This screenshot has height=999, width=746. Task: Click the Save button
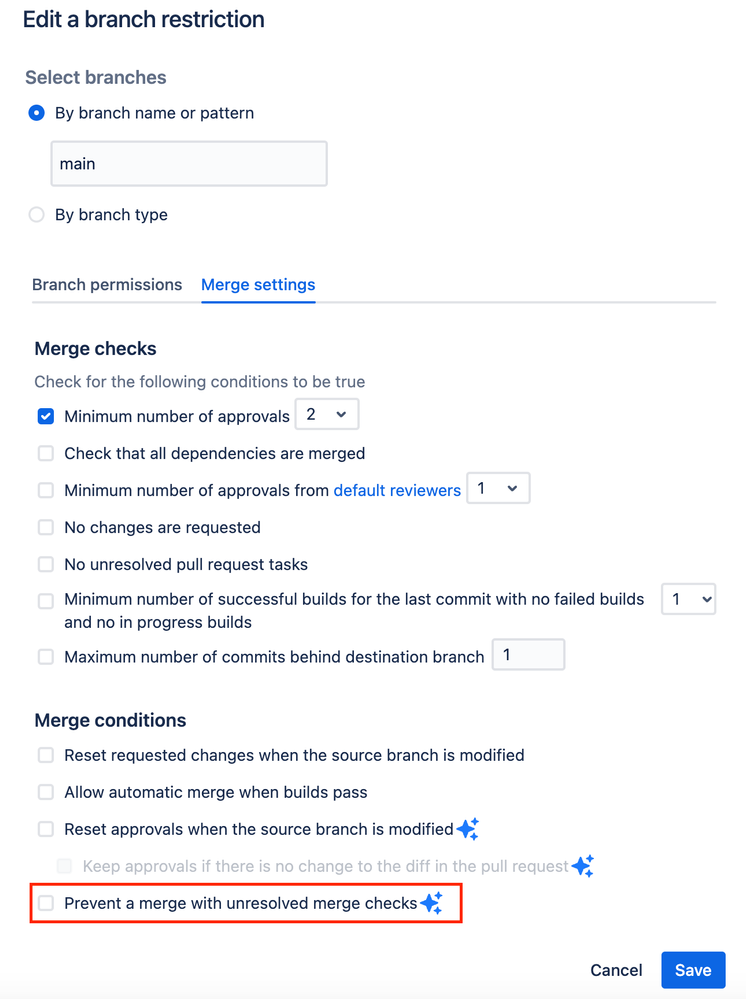point(692,969)
